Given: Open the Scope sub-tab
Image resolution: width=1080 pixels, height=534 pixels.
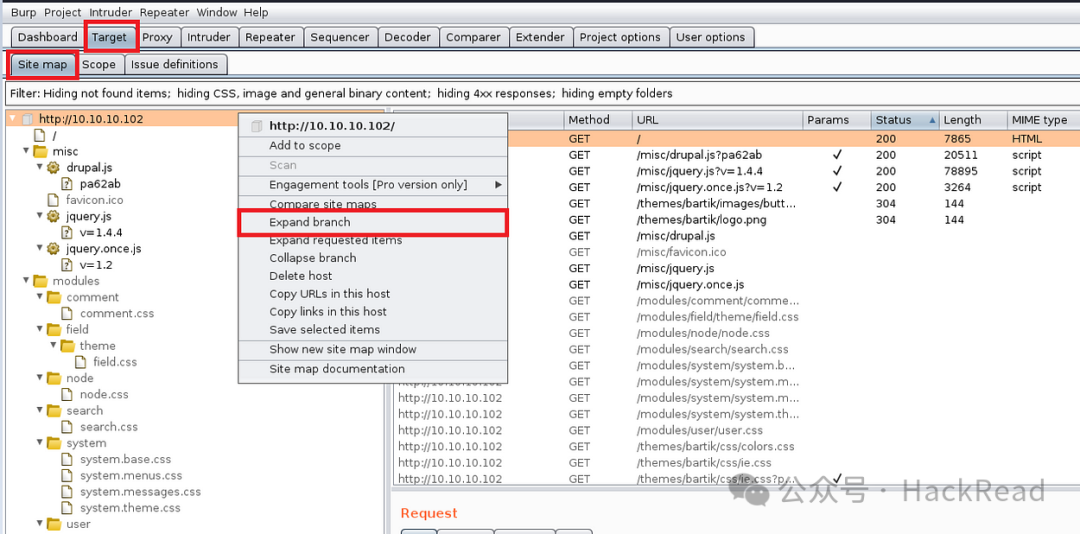Looking at the screenshot, I should (99, 65).
